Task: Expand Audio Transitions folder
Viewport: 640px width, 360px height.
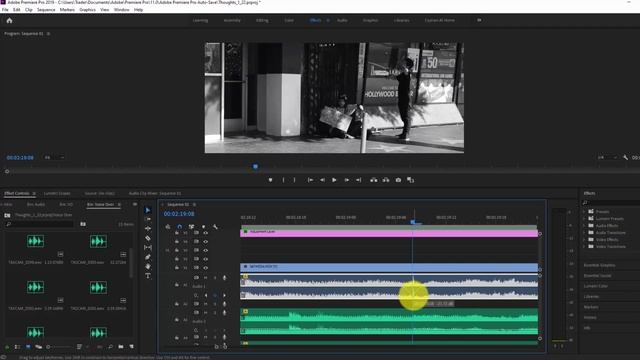Action: pyautogui.click(x=584, y=232)
